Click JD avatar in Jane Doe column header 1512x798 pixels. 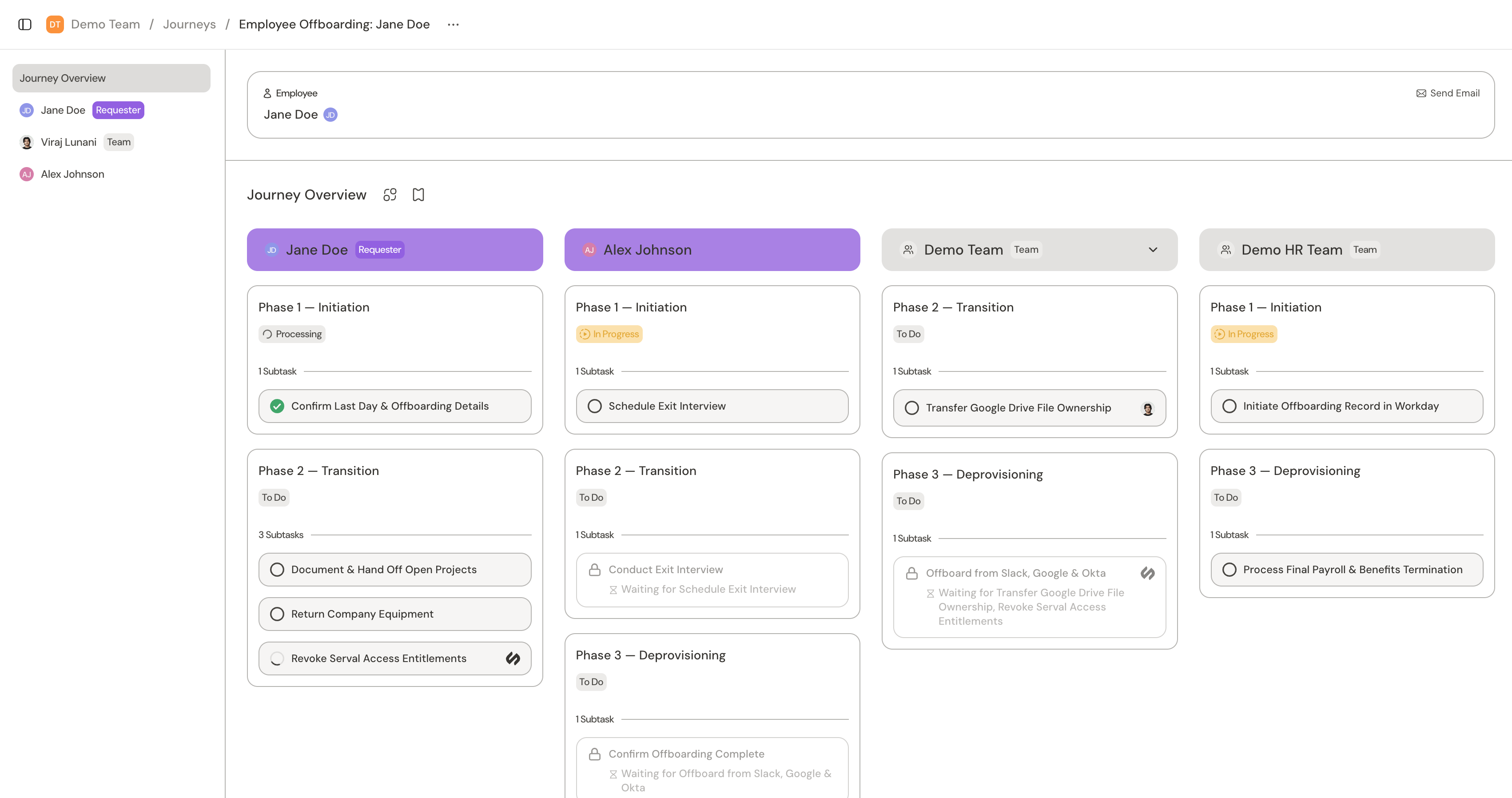(272, 250)
